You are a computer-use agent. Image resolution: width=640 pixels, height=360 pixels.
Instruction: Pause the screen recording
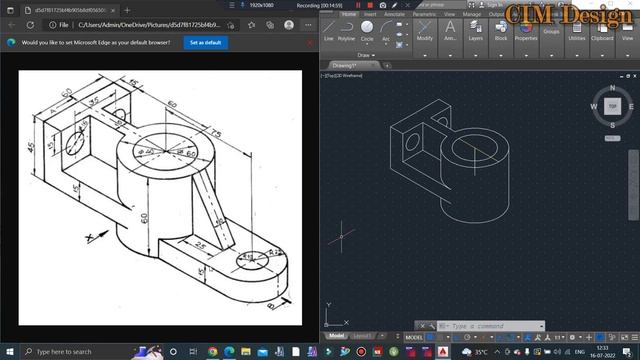click(x=358, y=5)
